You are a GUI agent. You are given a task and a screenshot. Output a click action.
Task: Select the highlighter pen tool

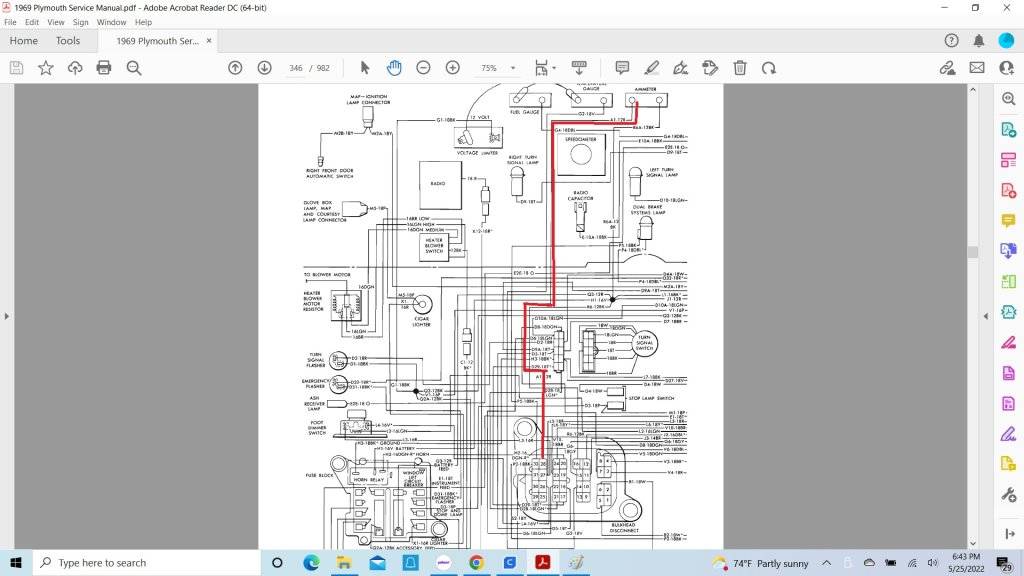[x=652, y=68]
